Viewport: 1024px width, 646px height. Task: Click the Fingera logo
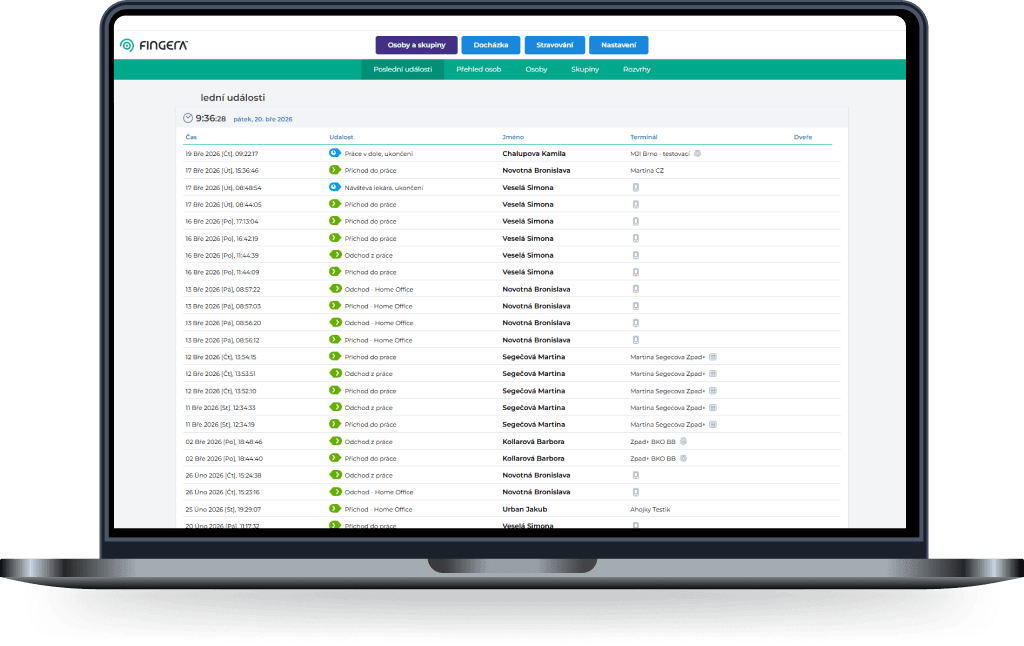[154, 45]
